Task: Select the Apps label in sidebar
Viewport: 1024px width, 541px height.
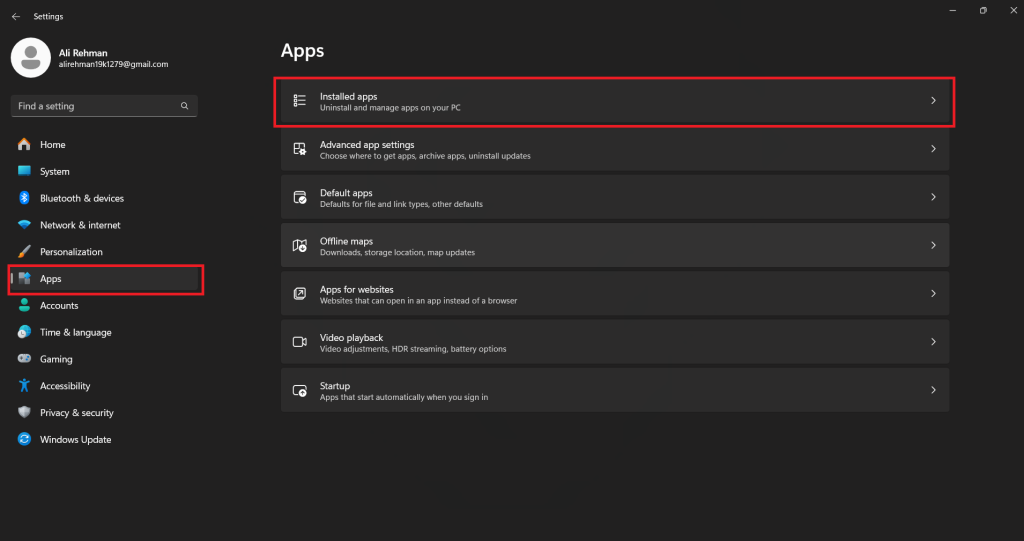Action: [50, 278]
